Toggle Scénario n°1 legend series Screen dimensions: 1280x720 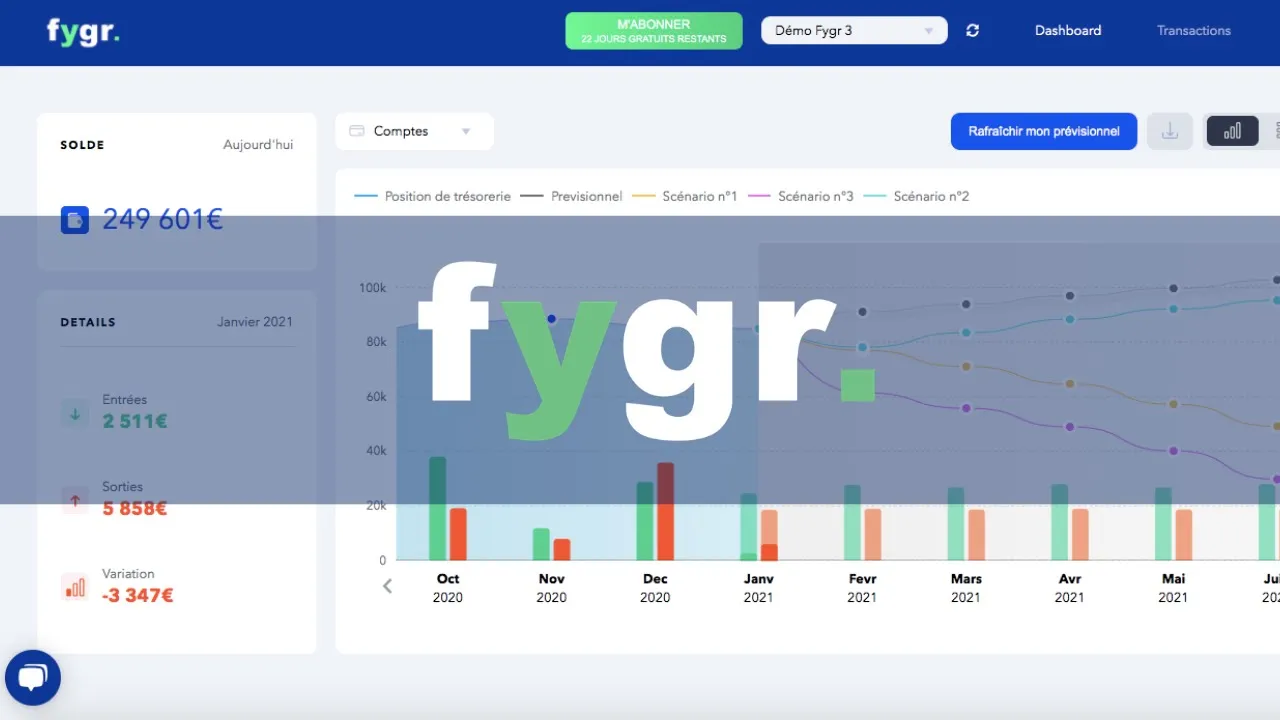click(x=686, y=196)
